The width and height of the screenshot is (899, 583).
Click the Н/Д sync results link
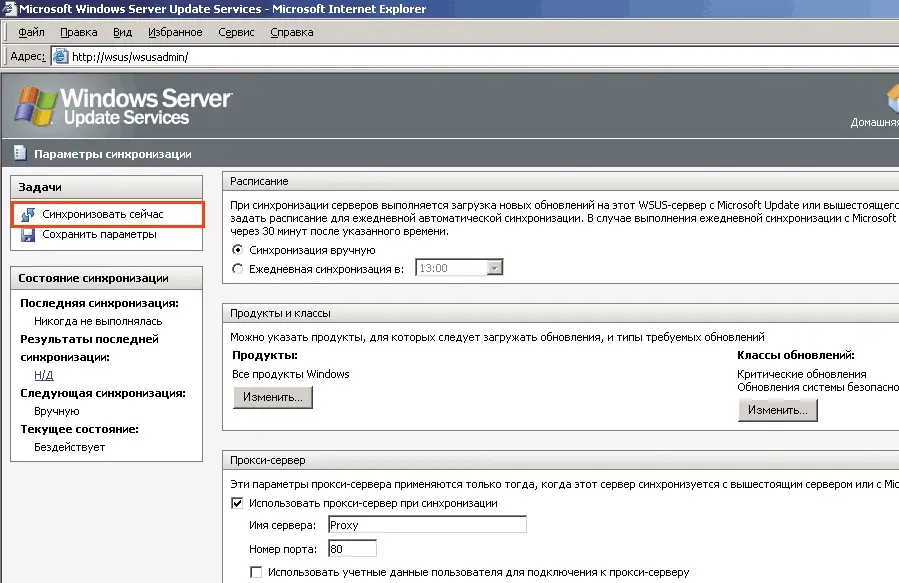(44, 375)
